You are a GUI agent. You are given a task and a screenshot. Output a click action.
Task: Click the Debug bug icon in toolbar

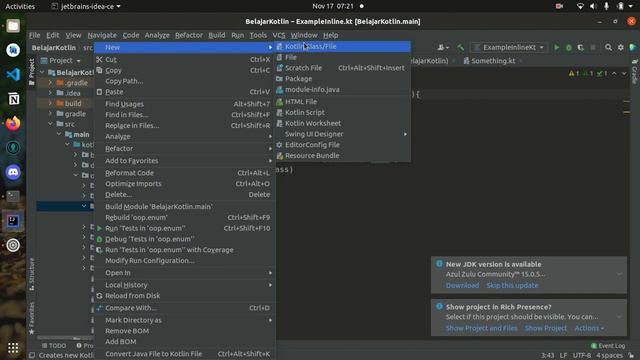point(569,47)
